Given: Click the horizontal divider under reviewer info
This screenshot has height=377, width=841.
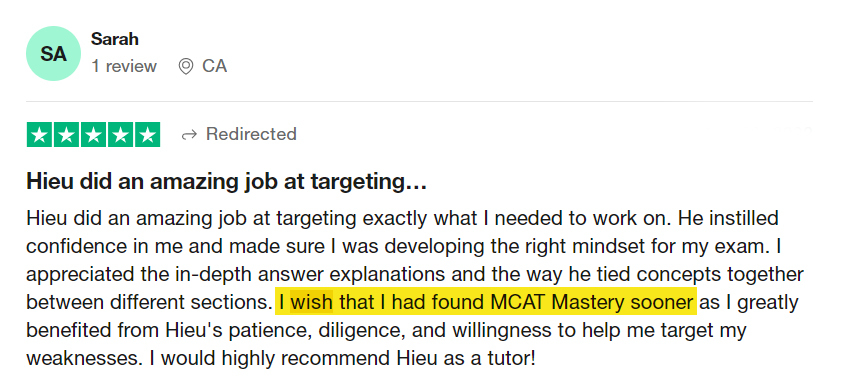Looking at the screenshot, I should (x=419, y=101).
